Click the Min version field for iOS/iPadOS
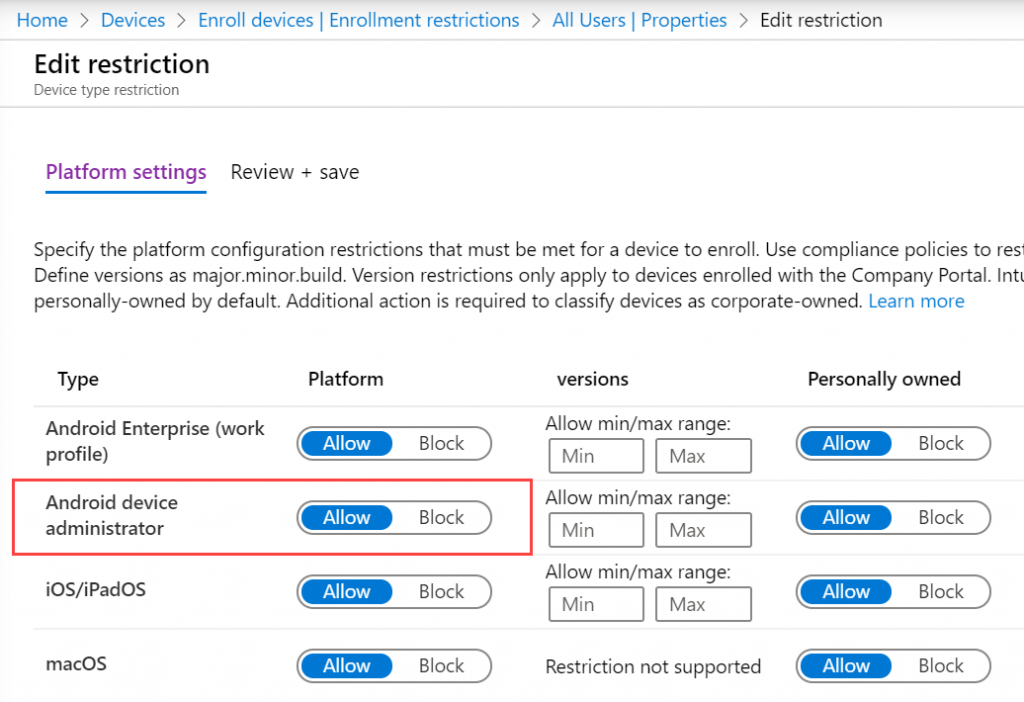1024x702 pixels. coord(596,604)
